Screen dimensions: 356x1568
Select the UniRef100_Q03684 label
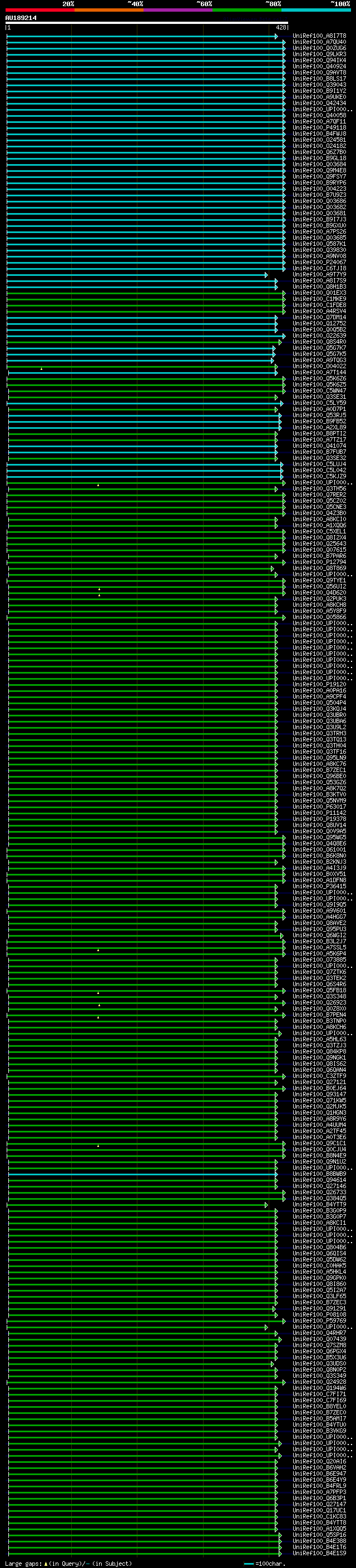319,164
